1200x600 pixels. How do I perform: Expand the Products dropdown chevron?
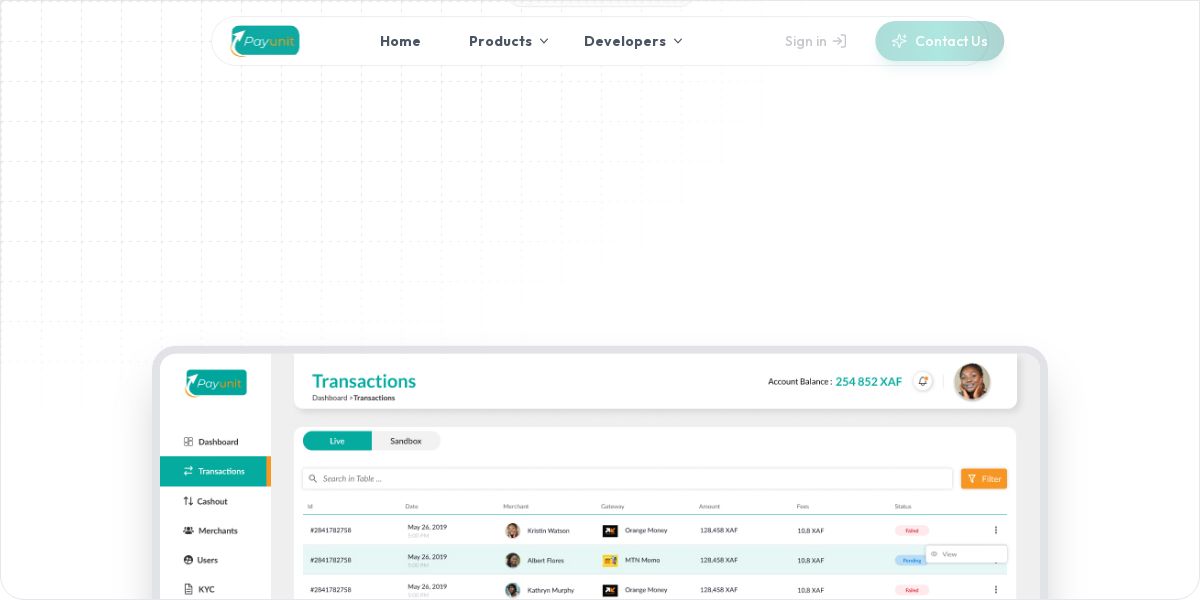(x=544, y=41)
